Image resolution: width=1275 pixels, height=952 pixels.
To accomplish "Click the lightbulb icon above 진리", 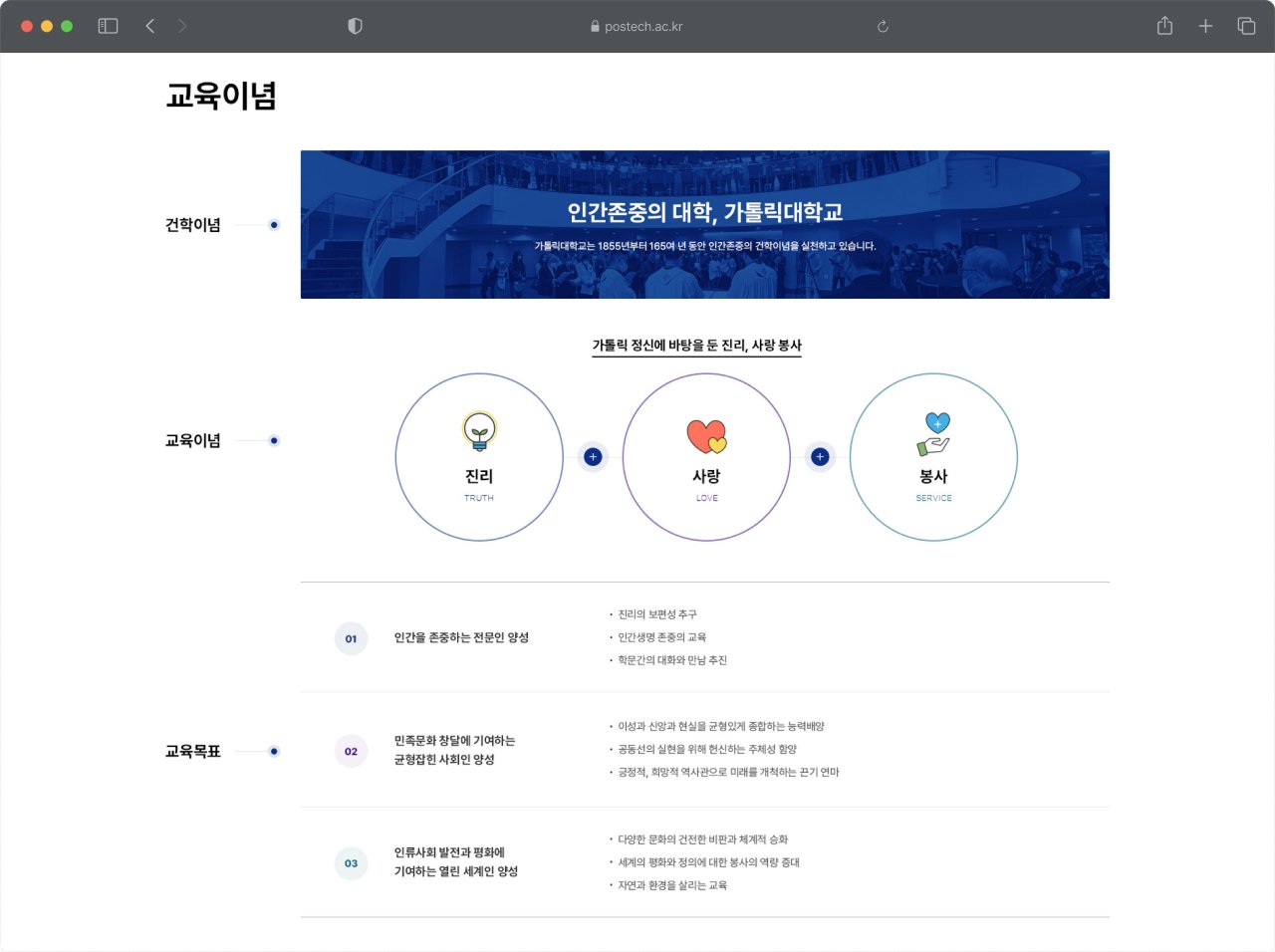I will pyautogui.click(x=479, y=432).
